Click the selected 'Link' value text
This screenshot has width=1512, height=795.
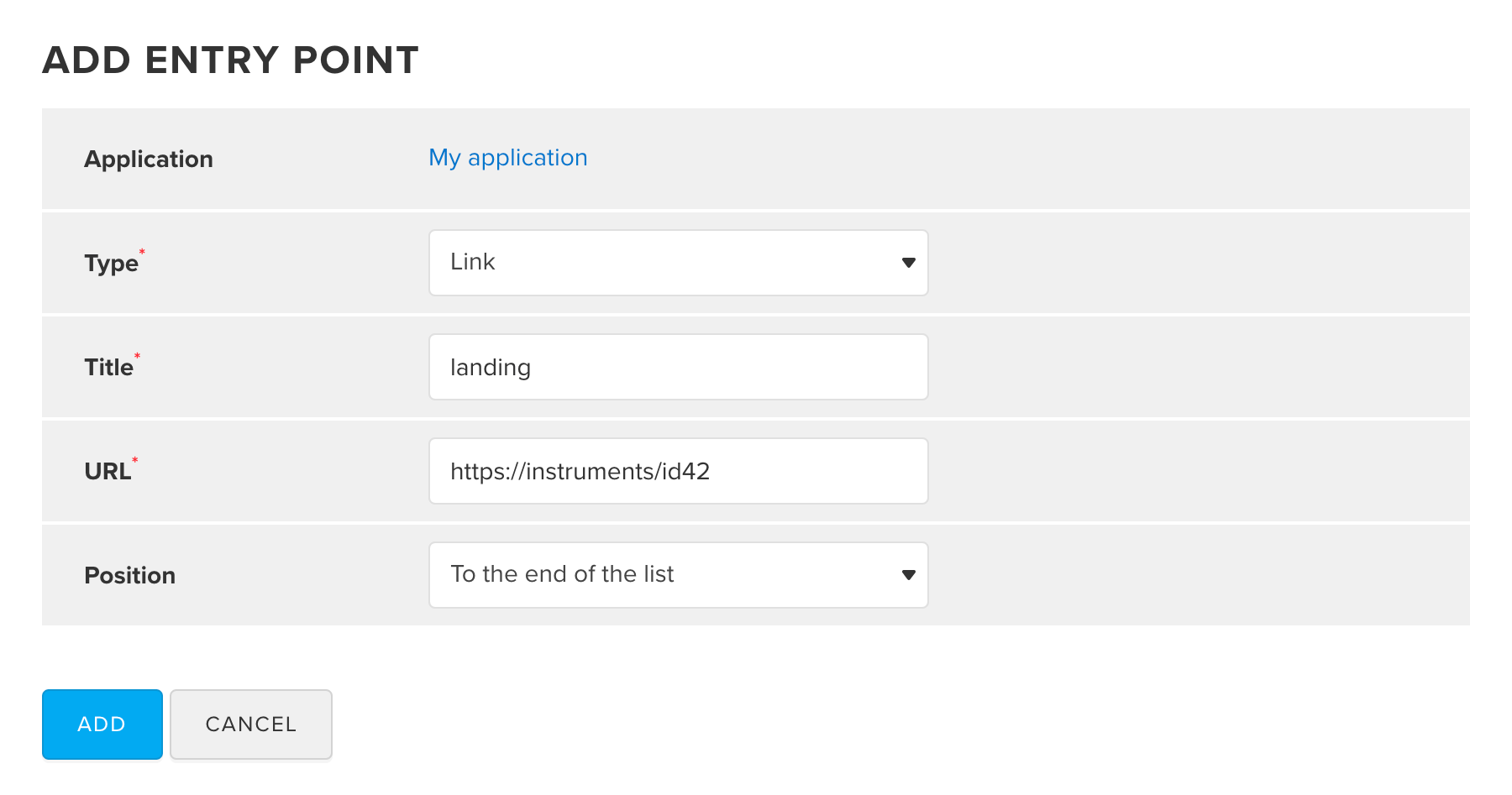click(x=473, y=262)
